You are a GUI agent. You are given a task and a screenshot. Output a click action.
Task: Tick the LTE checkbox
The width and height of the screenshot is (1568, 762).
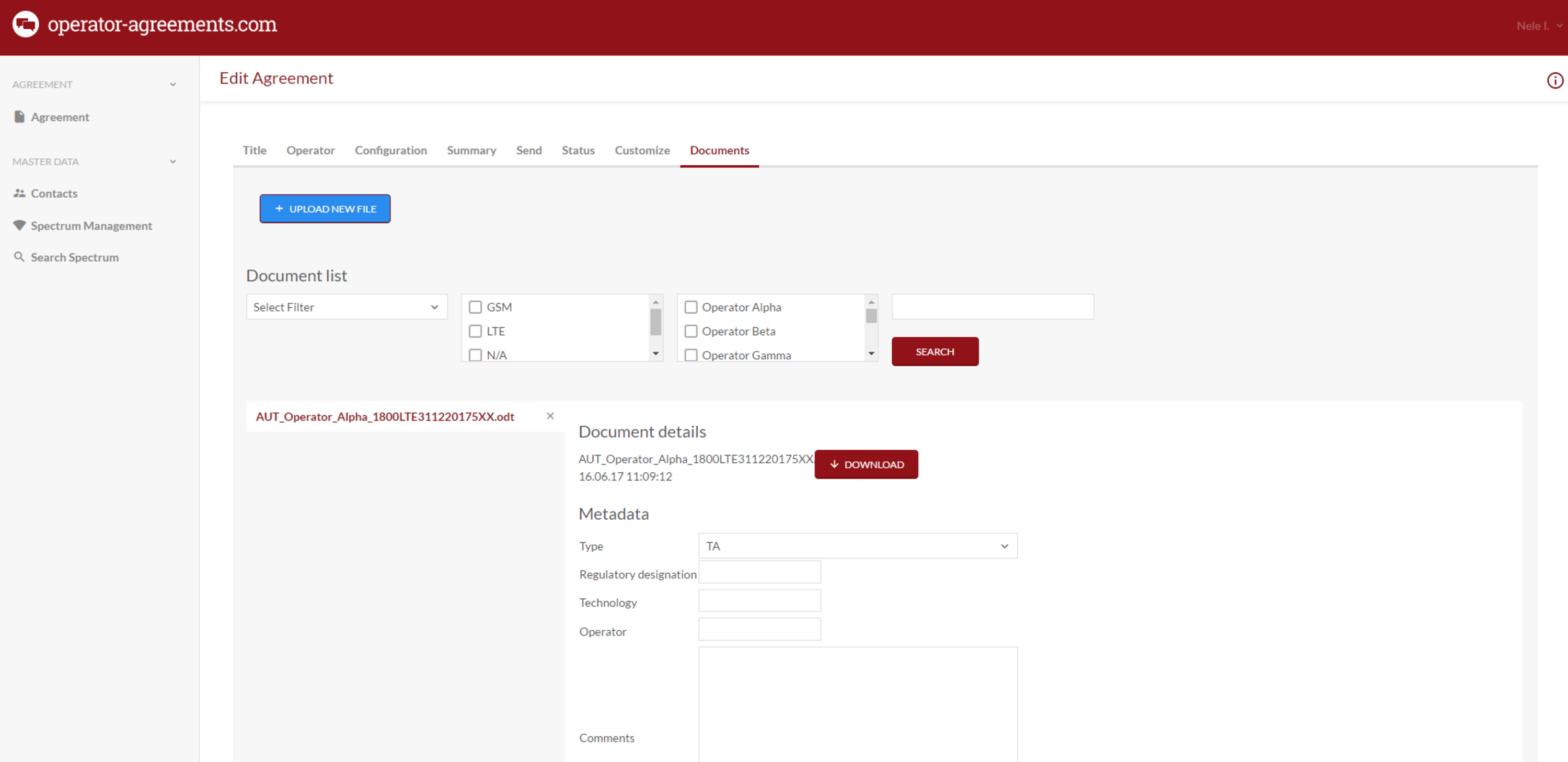(476, 332)
